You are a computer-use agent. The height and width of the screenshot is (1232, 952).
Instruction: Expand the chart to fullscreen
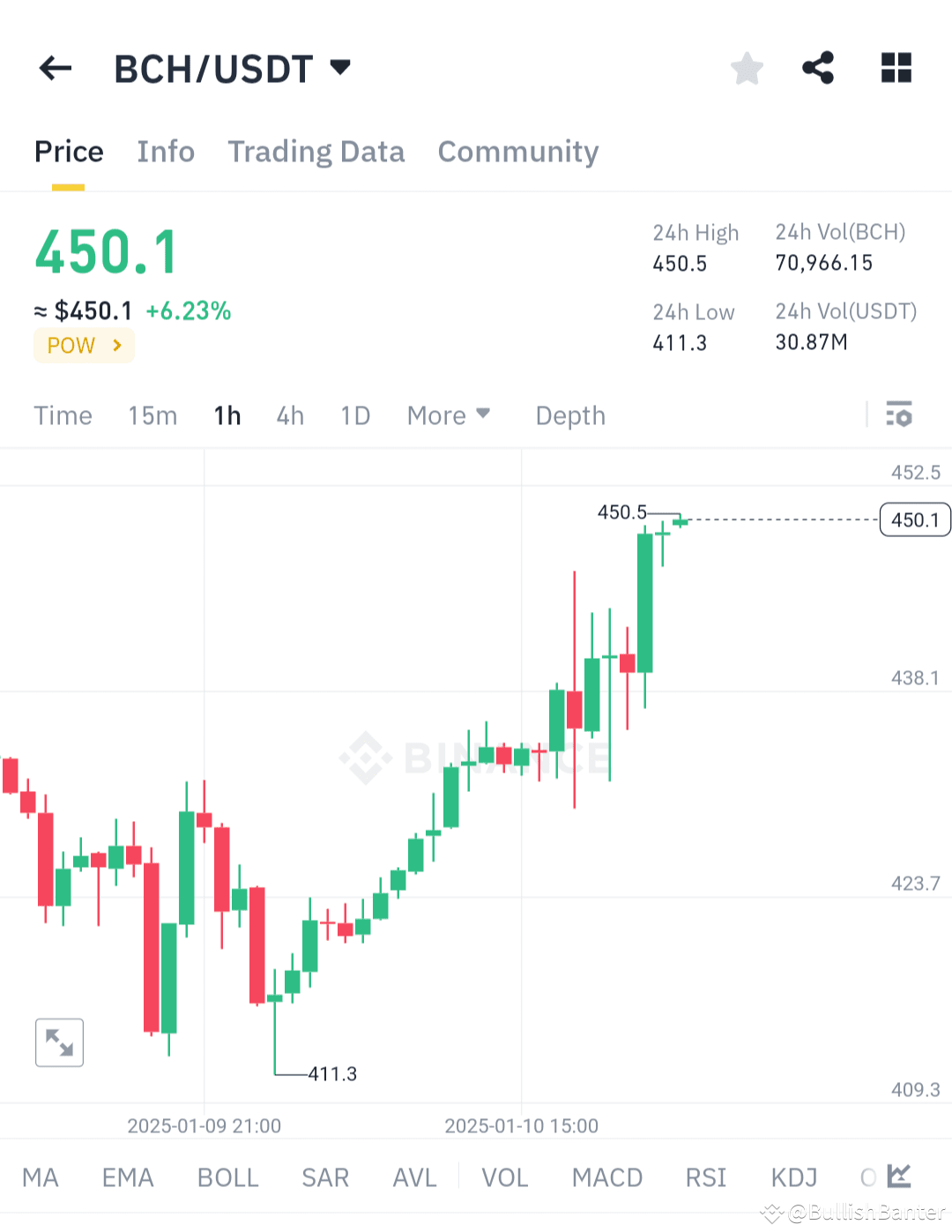(x=59, y=1042)
